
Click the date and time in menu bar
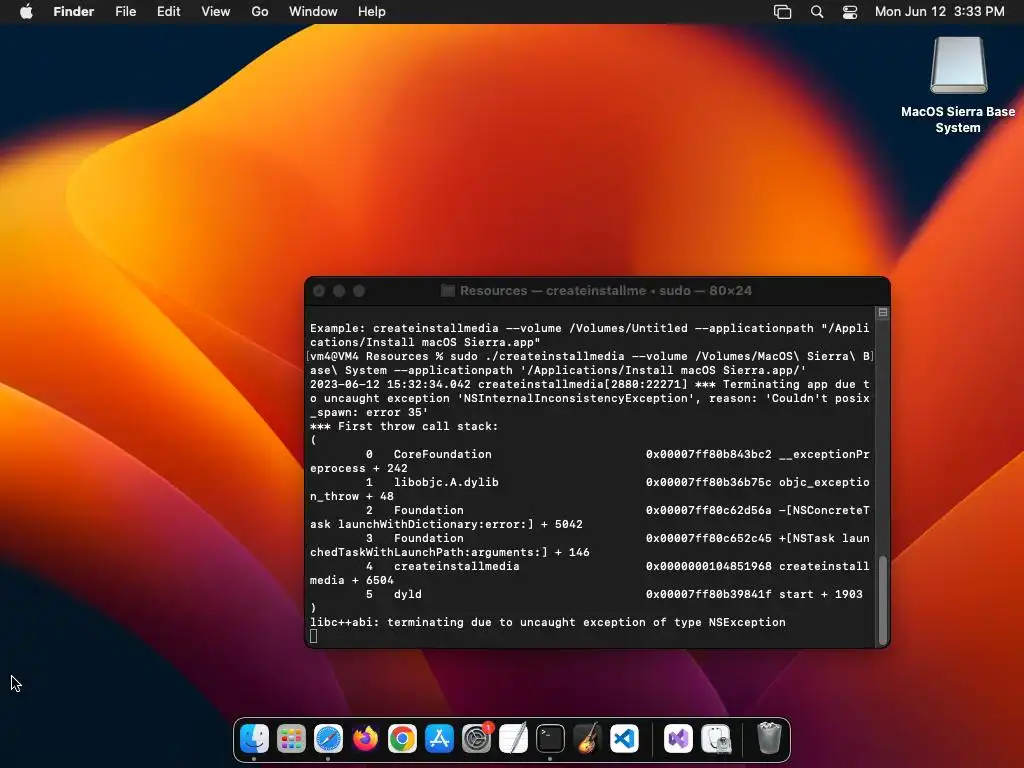940,12
